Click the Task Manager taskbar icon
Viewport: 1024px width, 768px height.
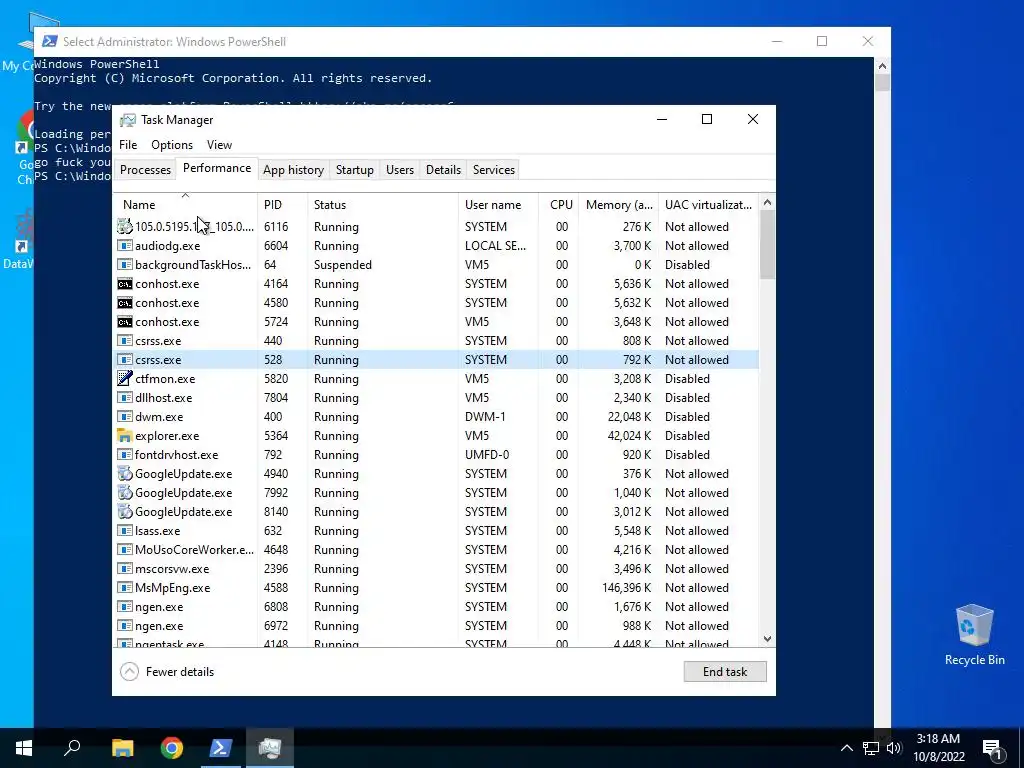269,748
